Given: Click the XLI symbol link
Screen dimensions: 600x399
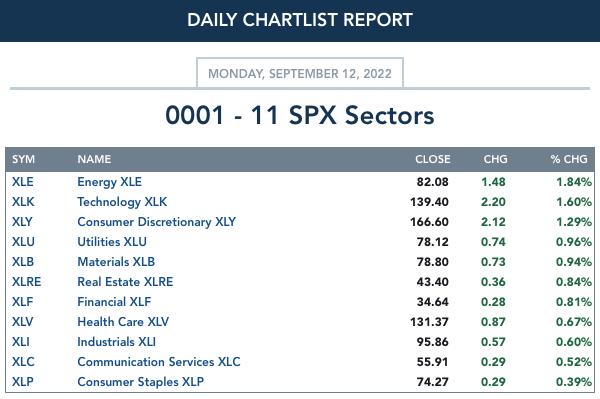Looking at the screenshot, I should click(x=21, y=342).
